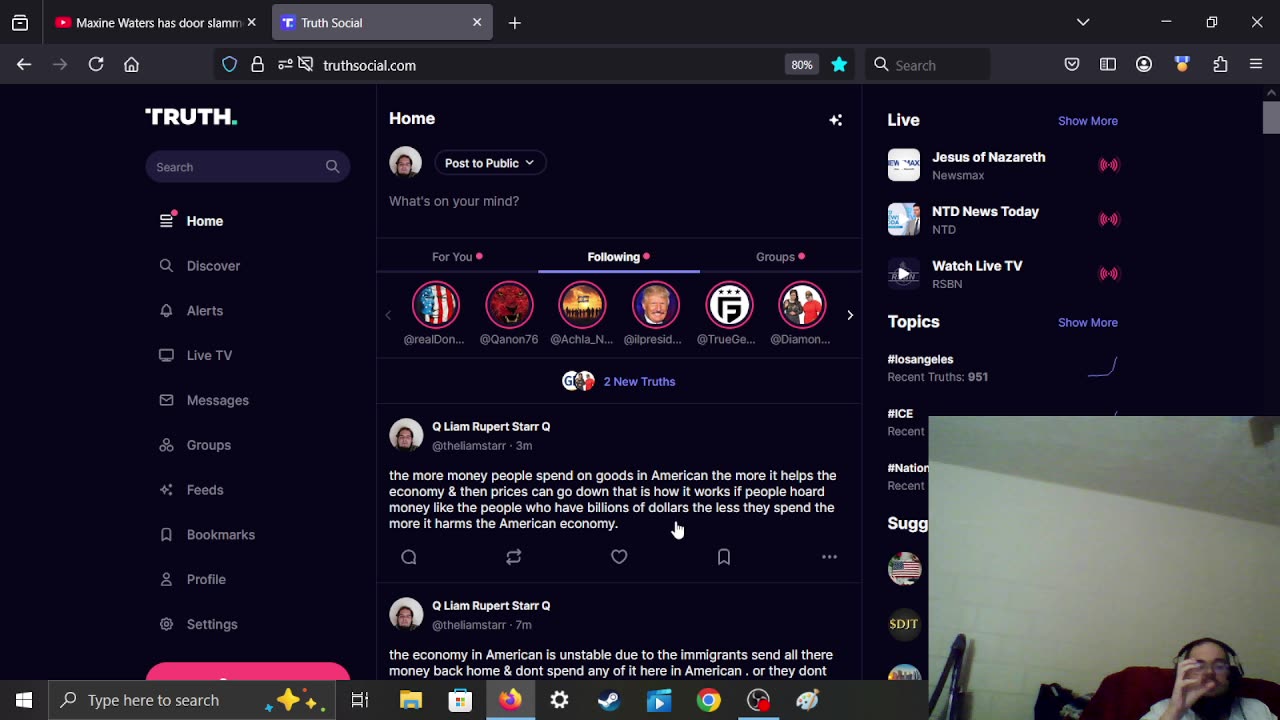The width and height of the screenshot is (1280, 720).
Task: Switch to the For You tab
Action: pos(457,257)
